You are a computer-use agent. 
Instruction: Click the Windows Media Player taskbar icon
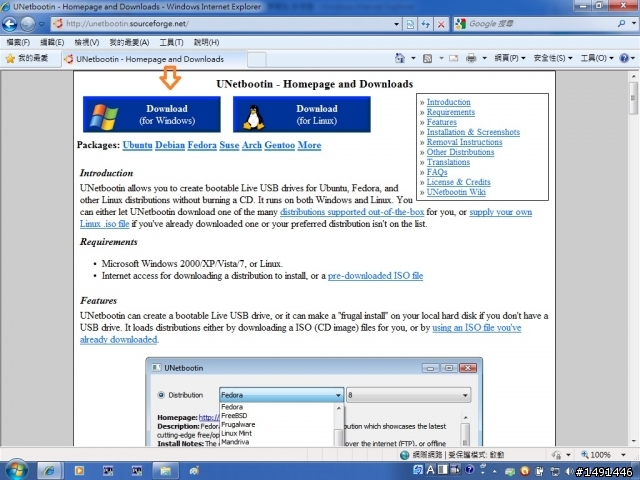pos(79,471)
